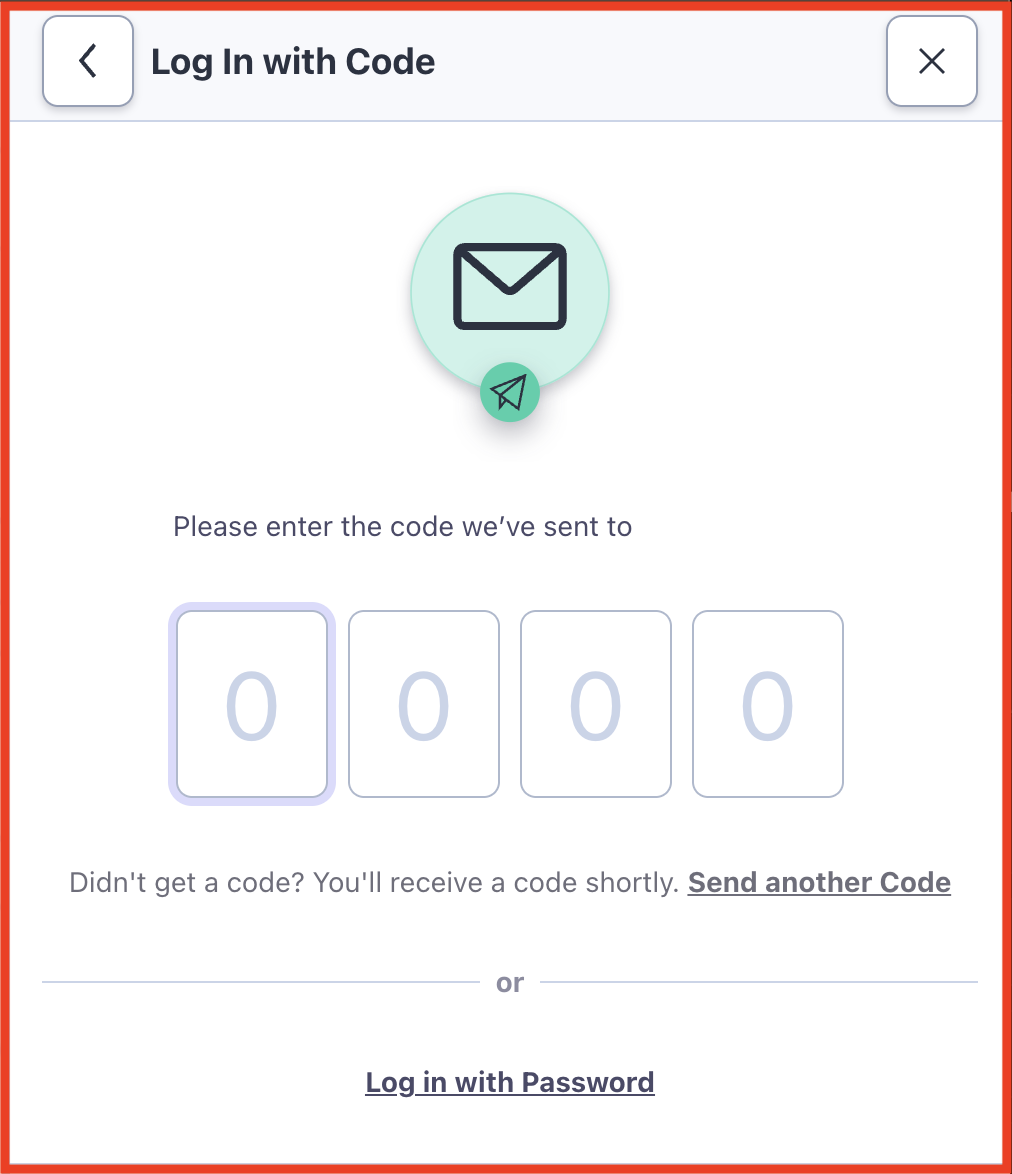Click the envelope mail icon
1012x1174 pixels.
click(x=510, y=286)
